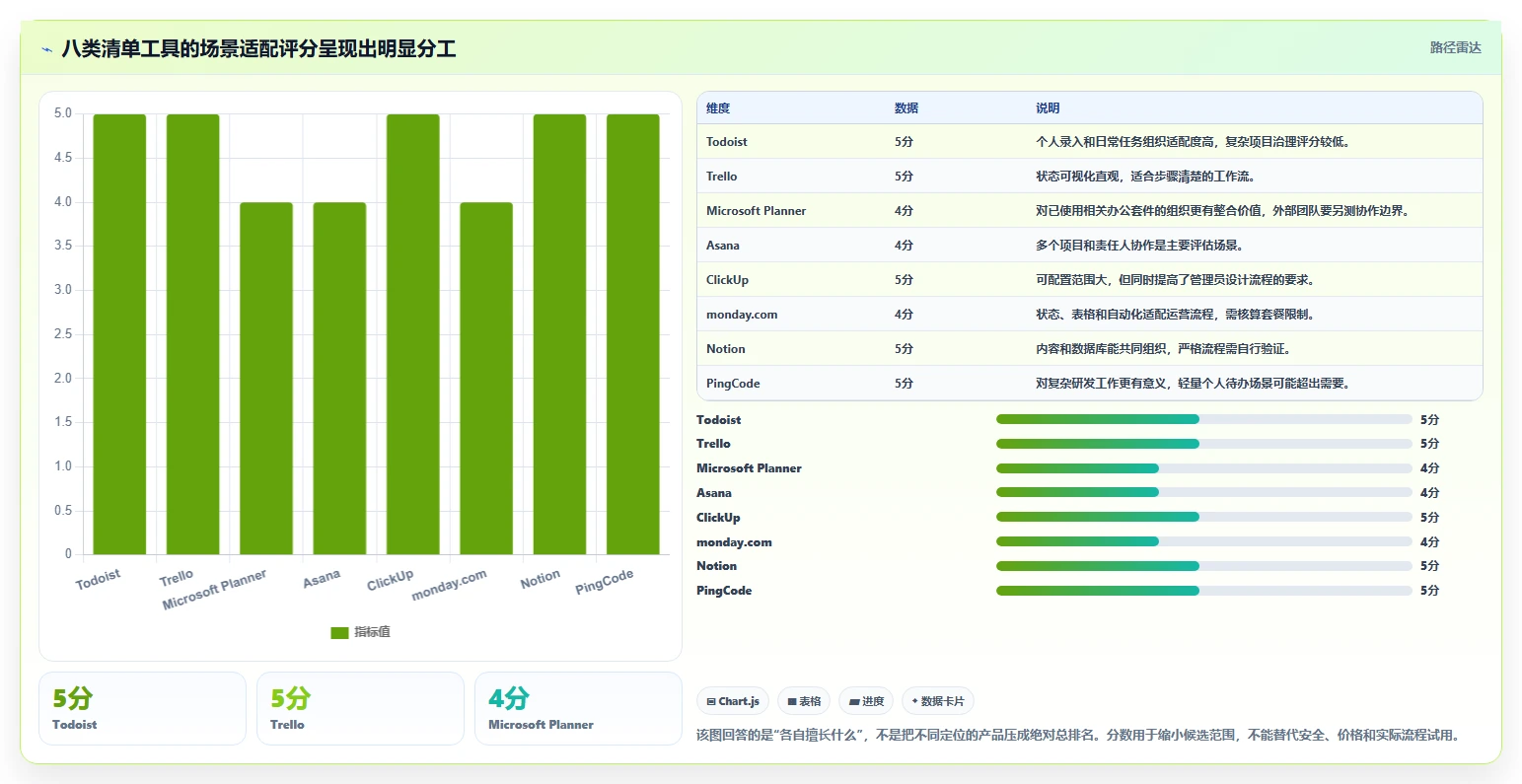The image size is (1522, 784).
Task: Click the PingCode progress bar
Action: coord(1204,591)
